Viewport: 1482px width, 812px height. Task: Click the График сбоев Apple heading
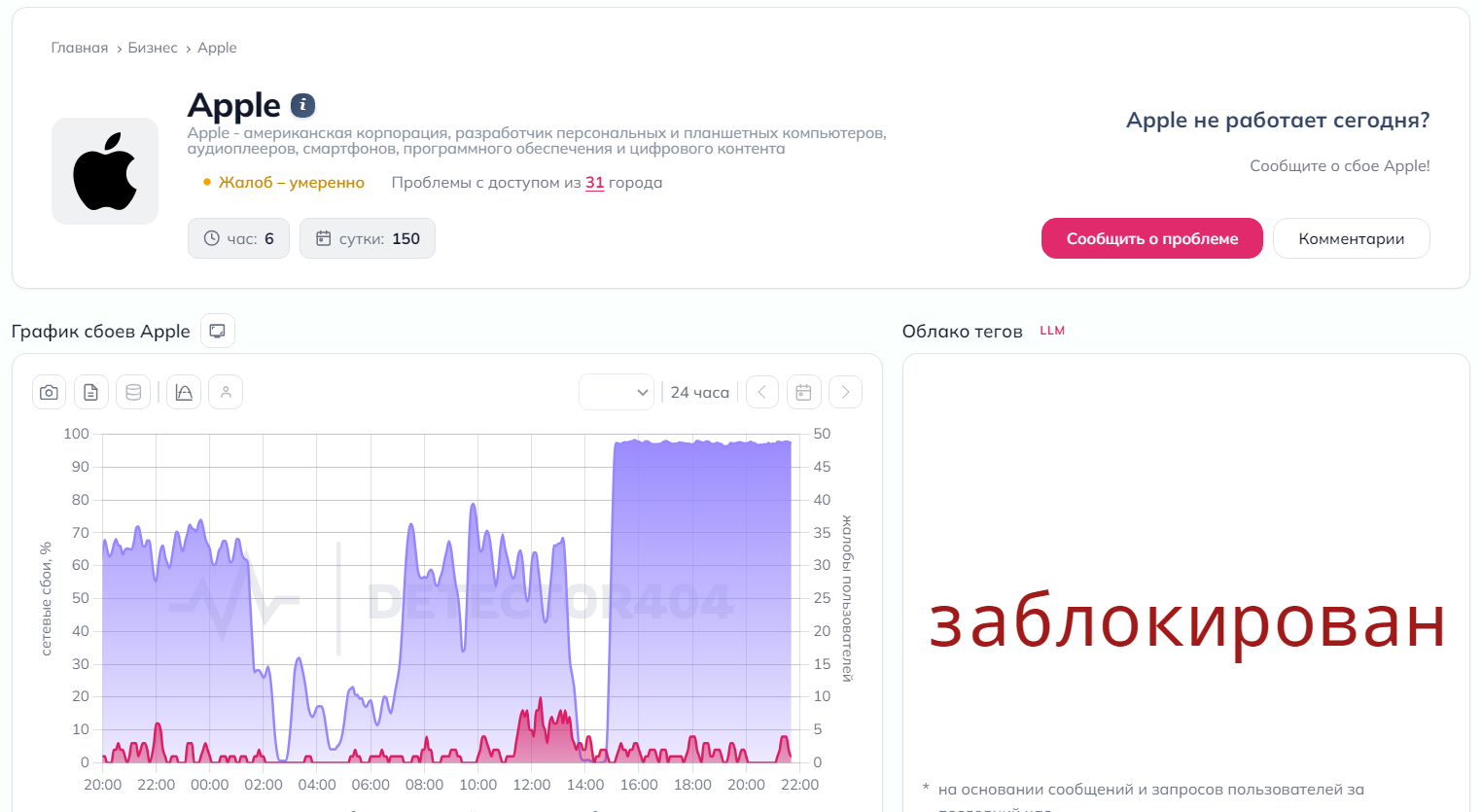pyautogui.click(x=101, y=332)
